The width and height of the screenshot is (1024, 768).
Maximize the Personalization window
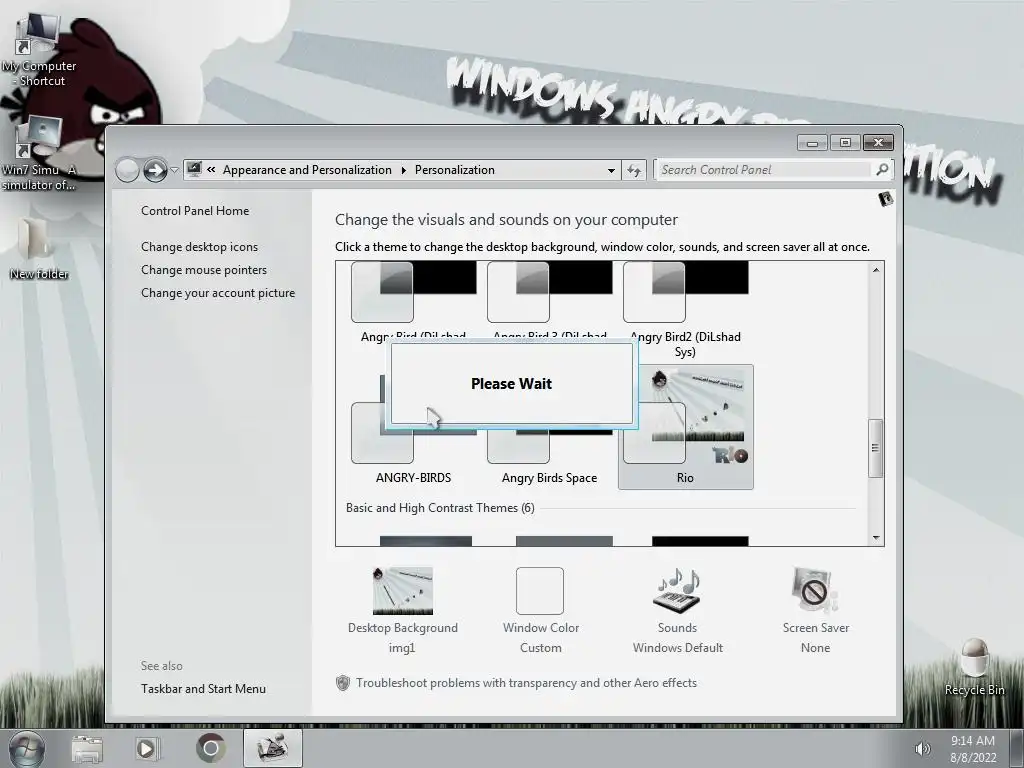pos(845,142)
